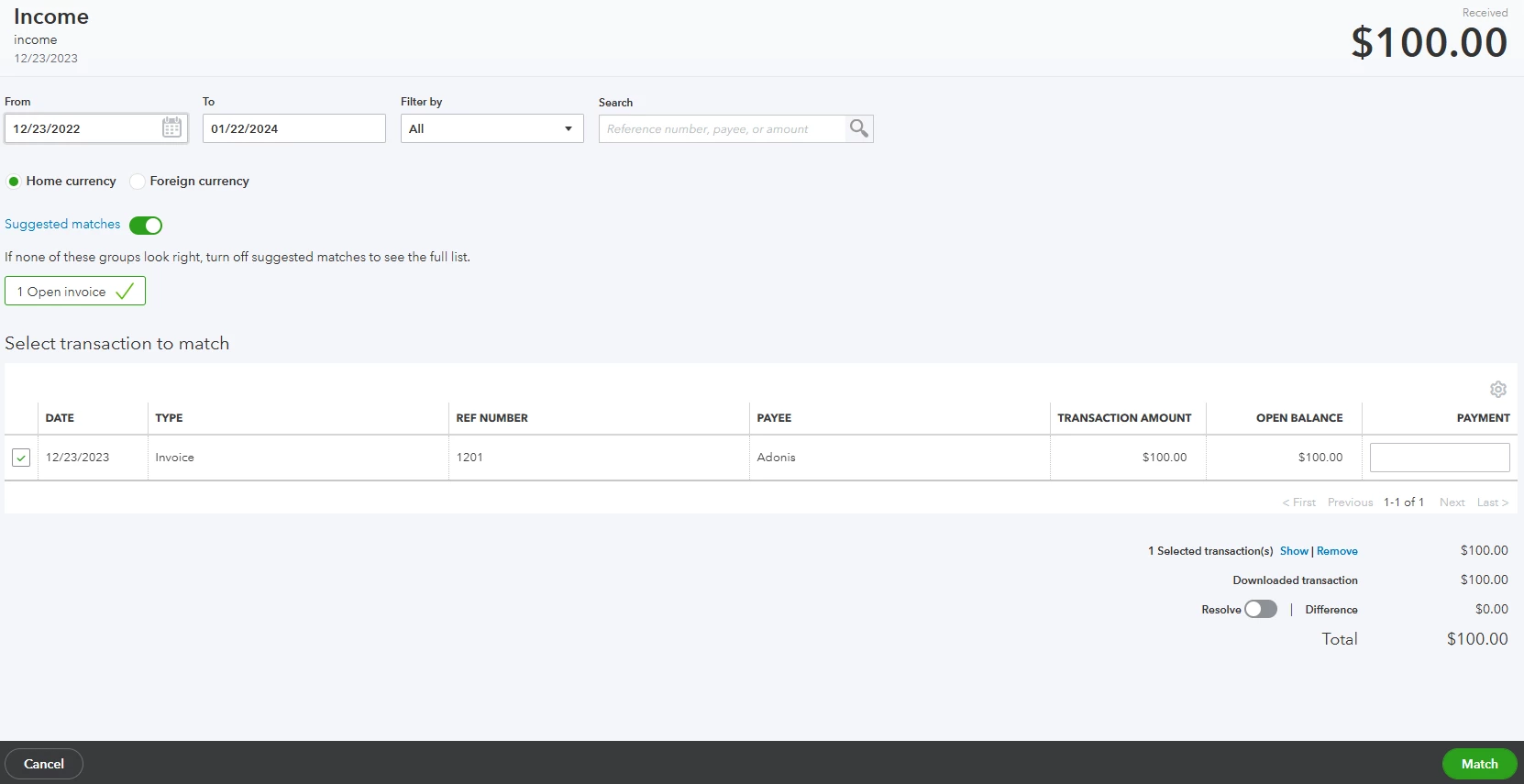Open the From date calendar picker
The height and width of the screenshot is (784, 1524).
[x=171, y=128]
